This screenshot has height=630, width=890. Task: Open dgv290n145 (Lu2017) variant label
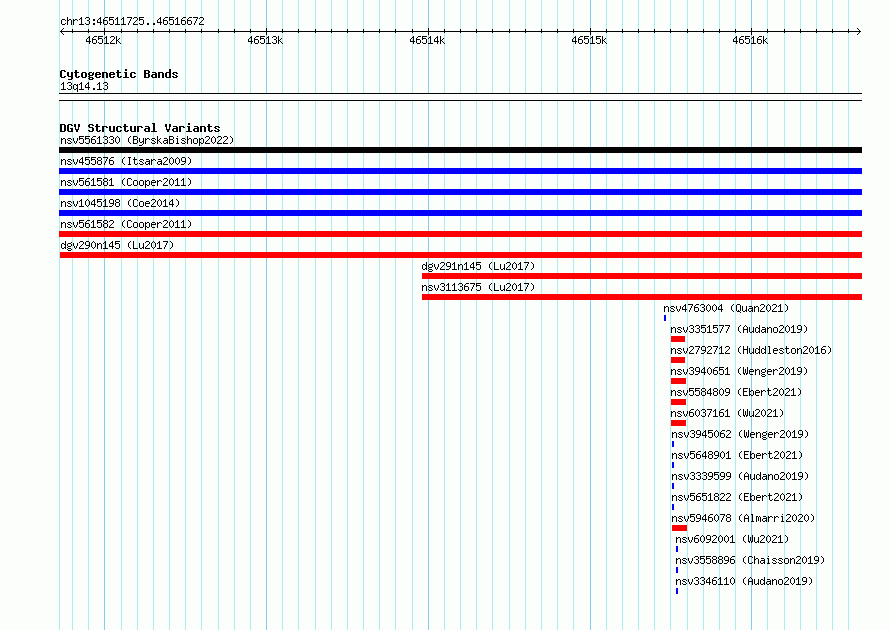coord(117,245)
